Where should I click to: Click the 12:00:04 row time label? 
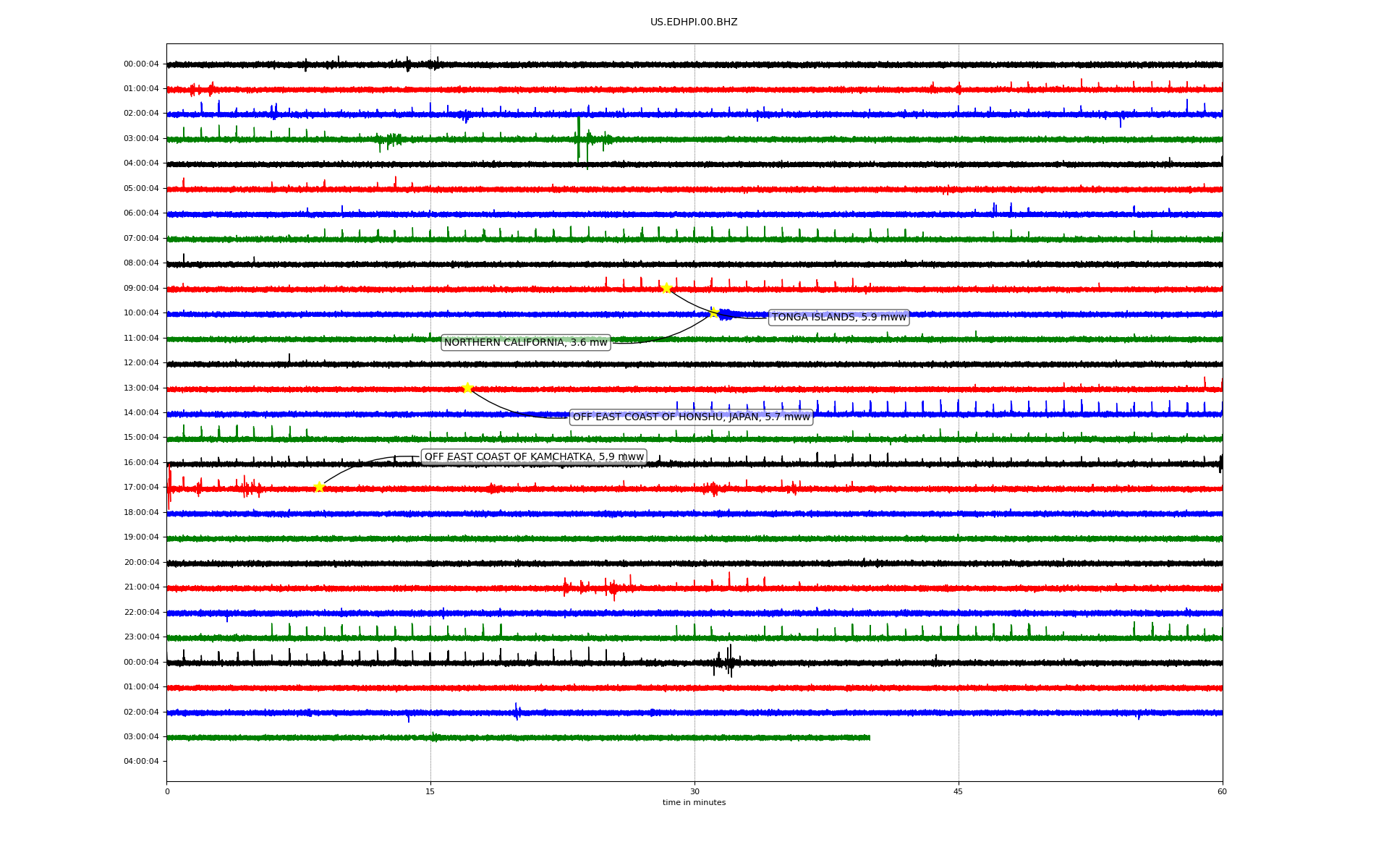(x=141, y=363)
